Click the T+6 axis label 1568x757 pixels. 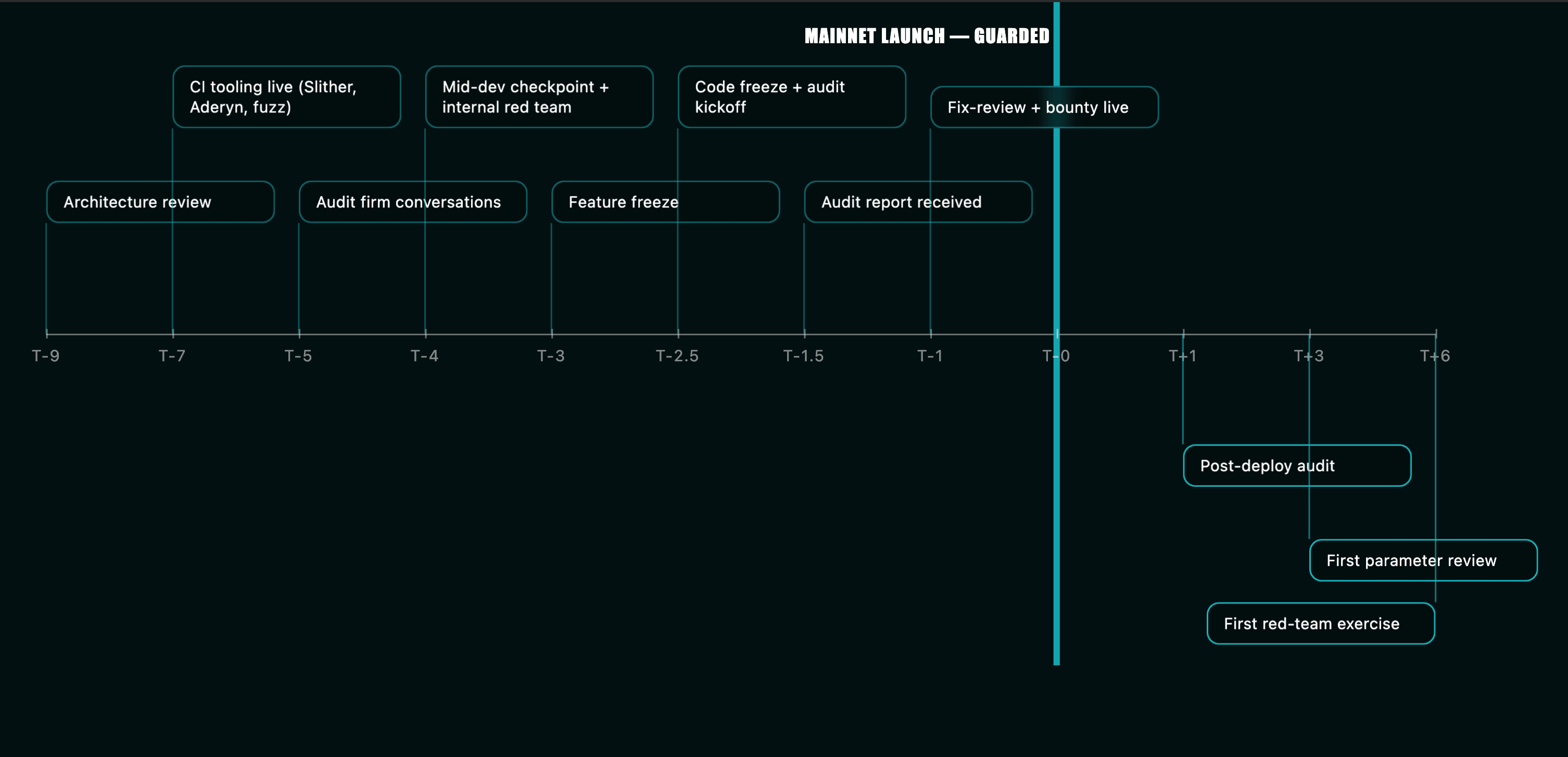tap(1436, 356)
